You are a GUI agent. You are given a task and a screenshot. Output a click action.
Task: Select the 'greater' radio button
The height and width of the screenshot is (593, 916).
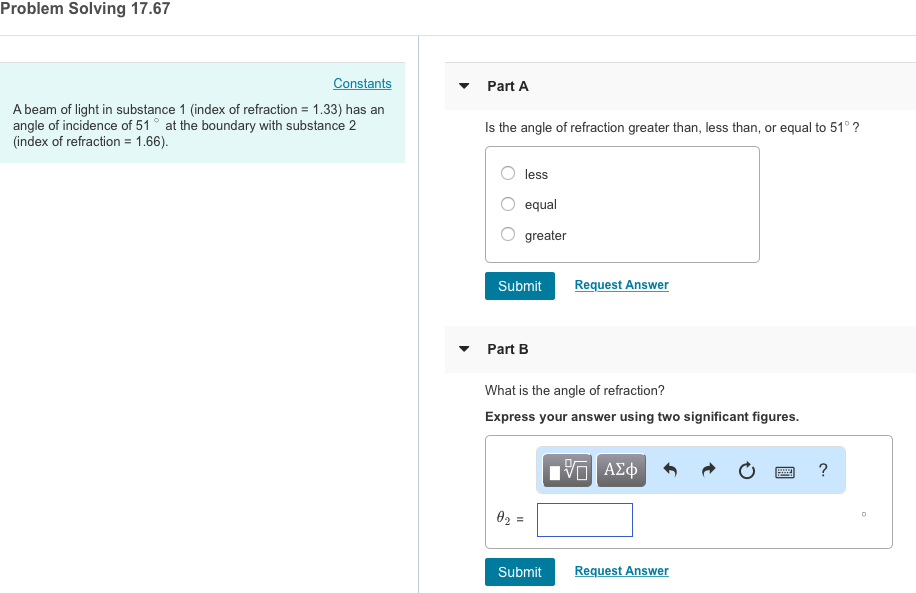click(508, 235)
